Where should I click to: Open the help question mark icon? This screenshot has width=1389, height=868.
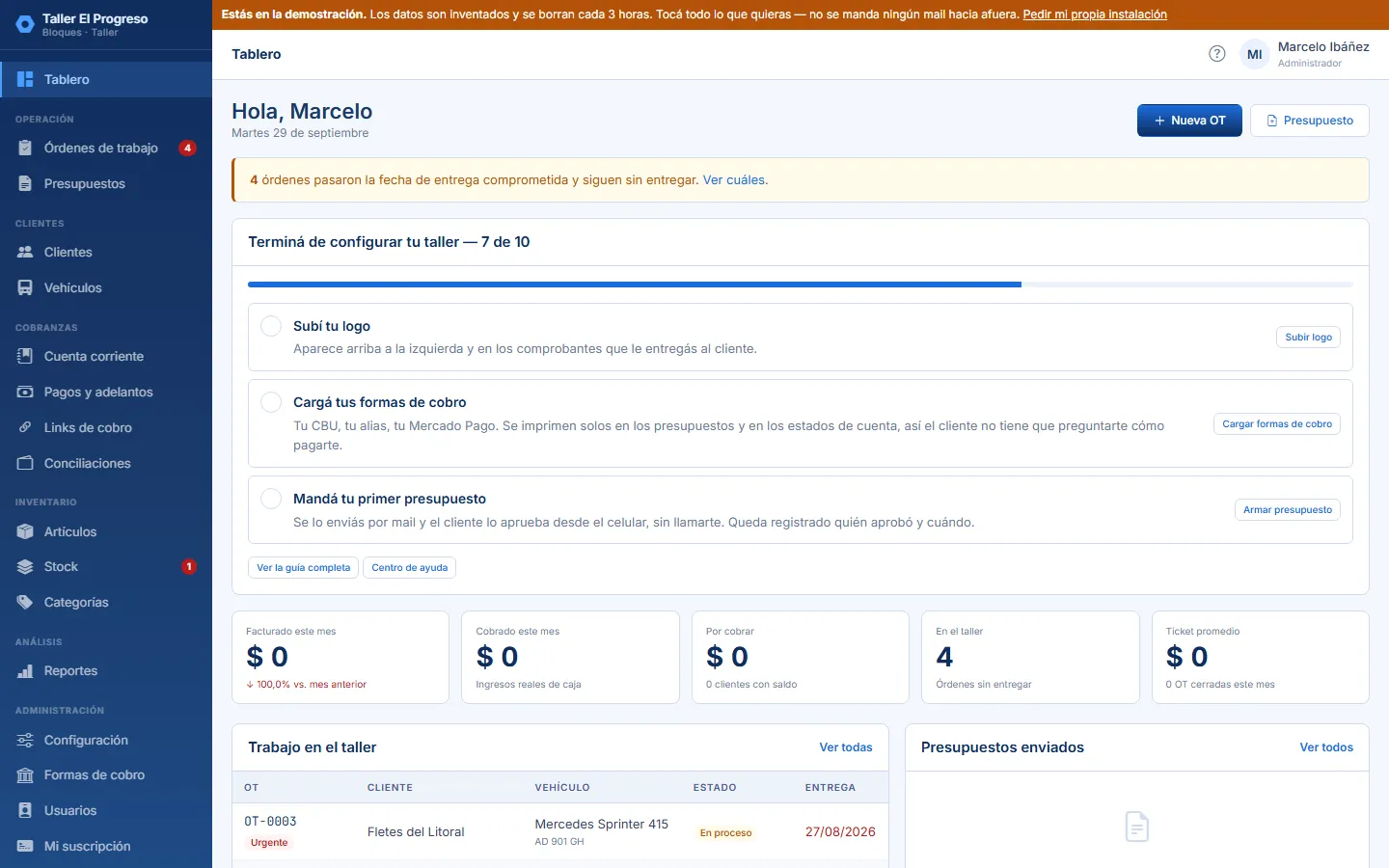click(1217, 54)
